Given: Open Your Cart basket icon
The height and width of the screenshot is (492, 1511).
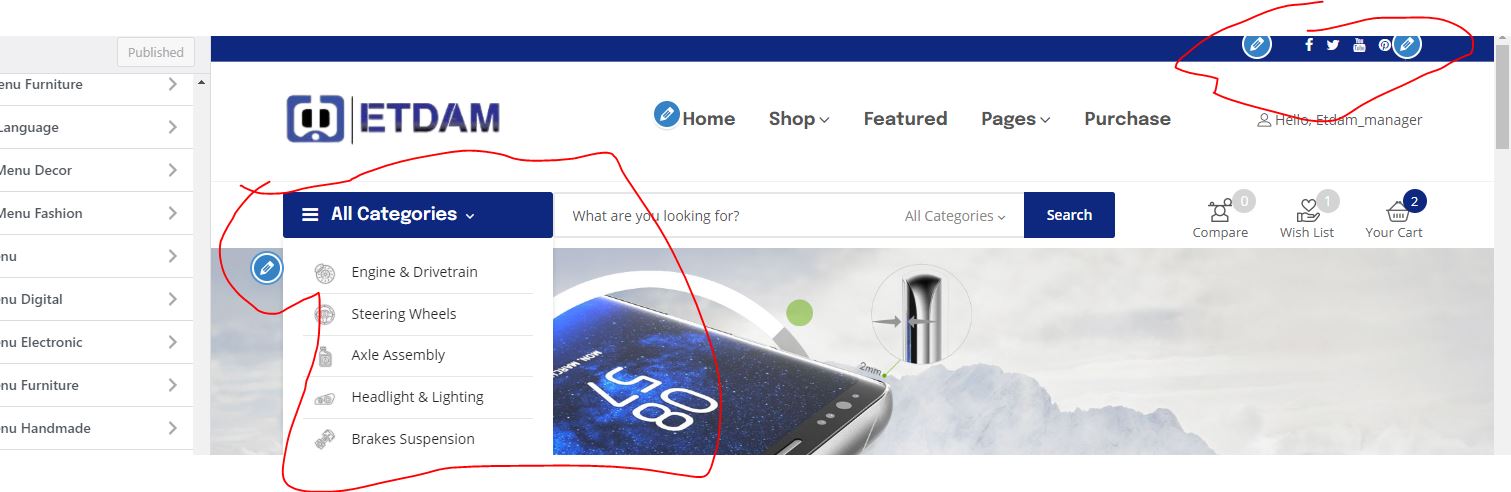Looking at the screenshot, I should pyautogui.click(x=1397, y=211).
